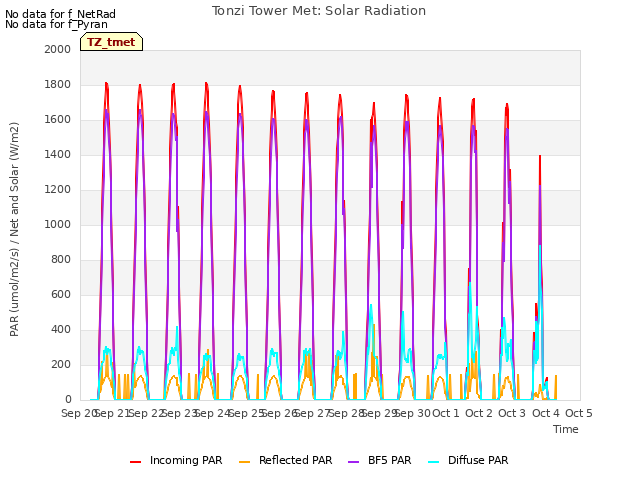This screenshot has height=480, width=640.
Task: Click the 200 y-axis tick label
Action: click(61, 364)
